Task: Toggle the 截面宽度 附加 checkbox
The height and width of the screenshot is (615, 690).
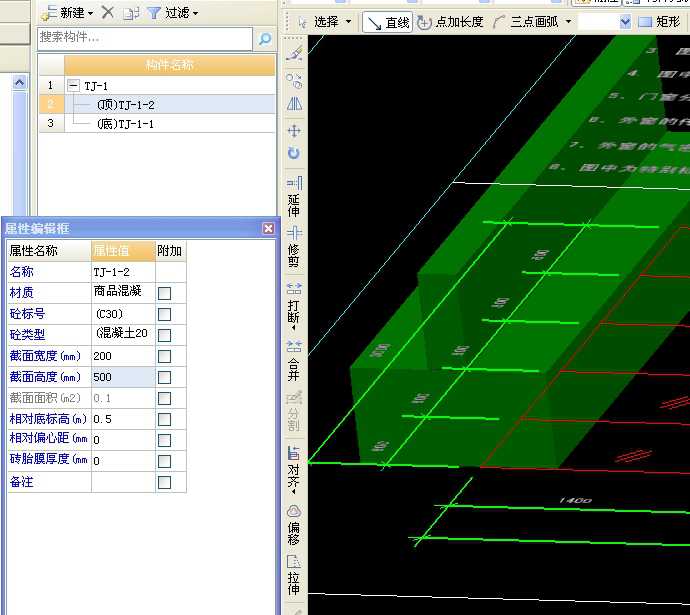Action: [x=164, y=356]
